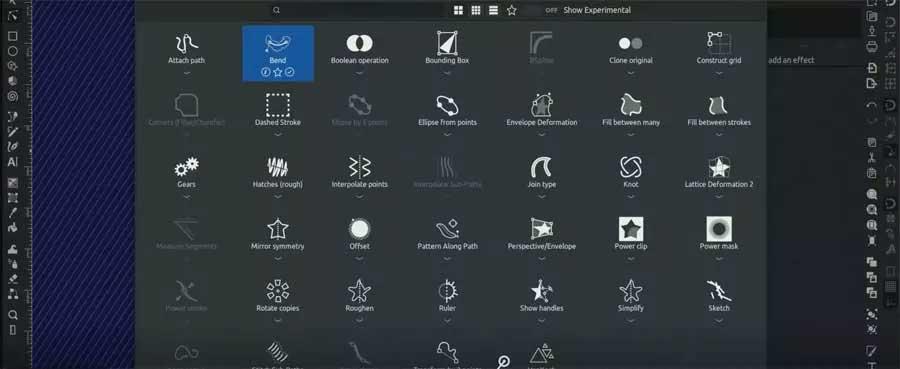Select the Text tool in left toolbox
The width and height of the screenshot is (900, 369).
click(x=12, y=162)
